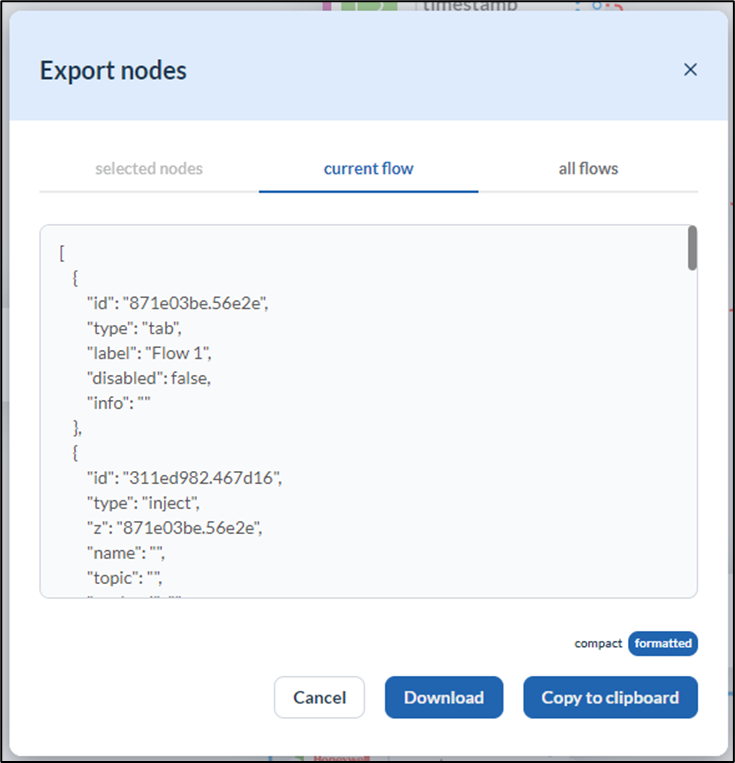Click the "id": "311ed982.467d16" line
Viewport: 735px width, 763px height.
[x=184, y=478]
